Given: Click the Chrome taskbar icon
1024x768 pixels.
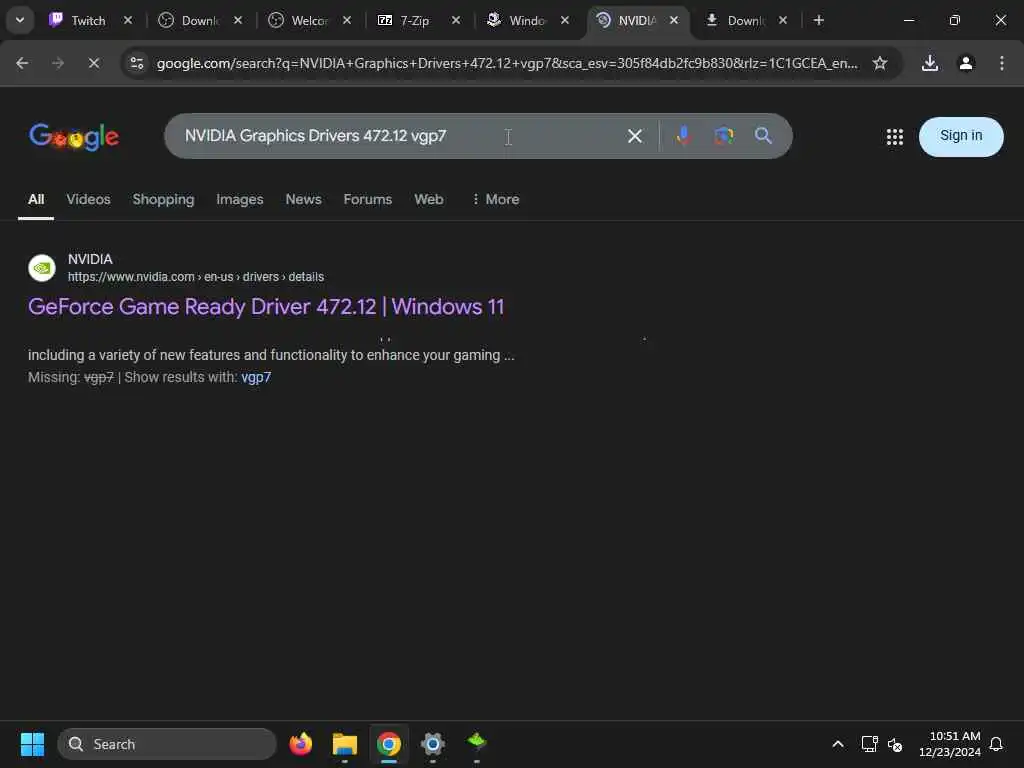Looking at the screenshot, I should pyautogui.click(x=389, y=744).
